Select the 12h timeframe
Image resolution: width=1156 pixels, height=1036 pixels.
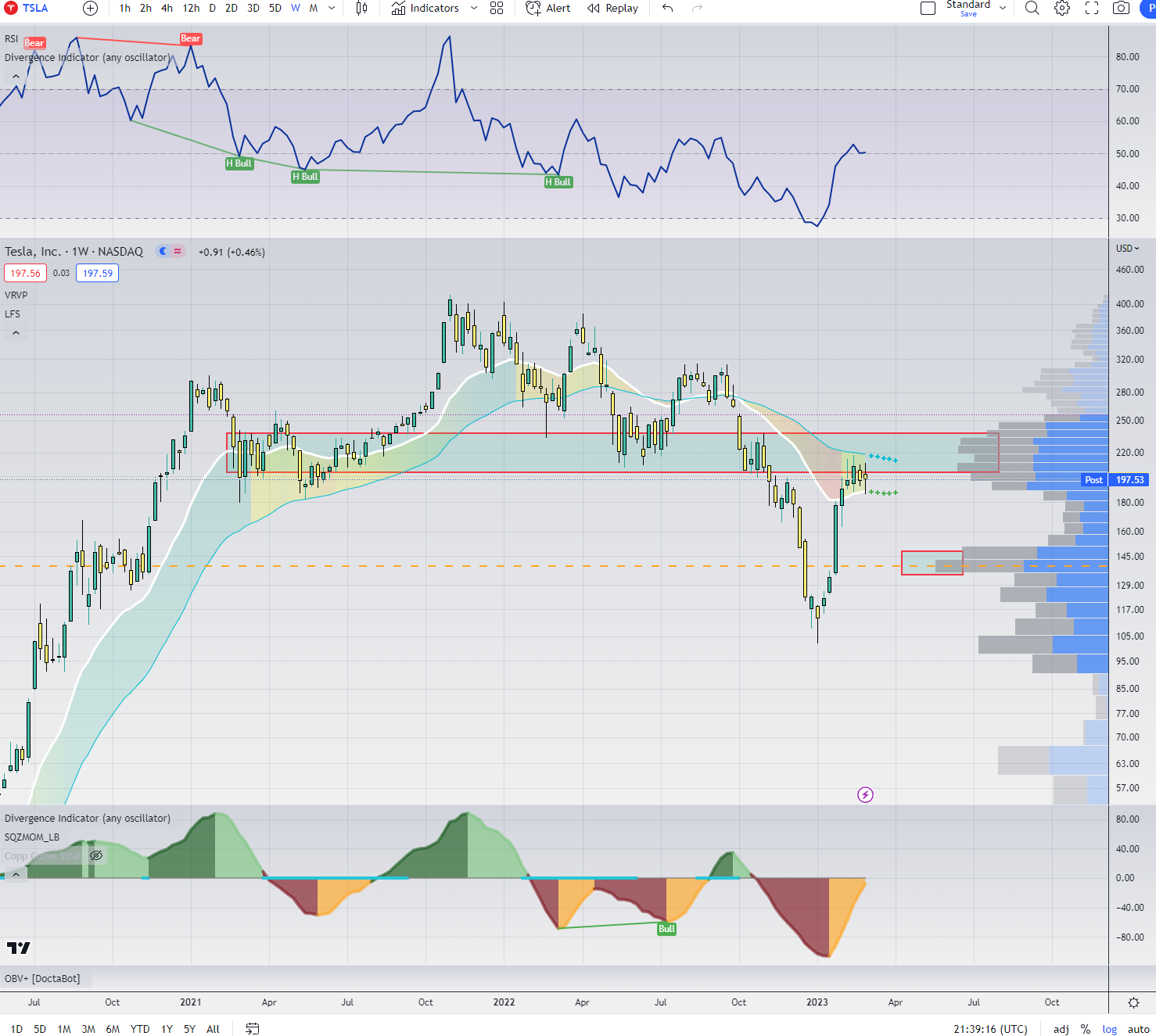[191, 8]
